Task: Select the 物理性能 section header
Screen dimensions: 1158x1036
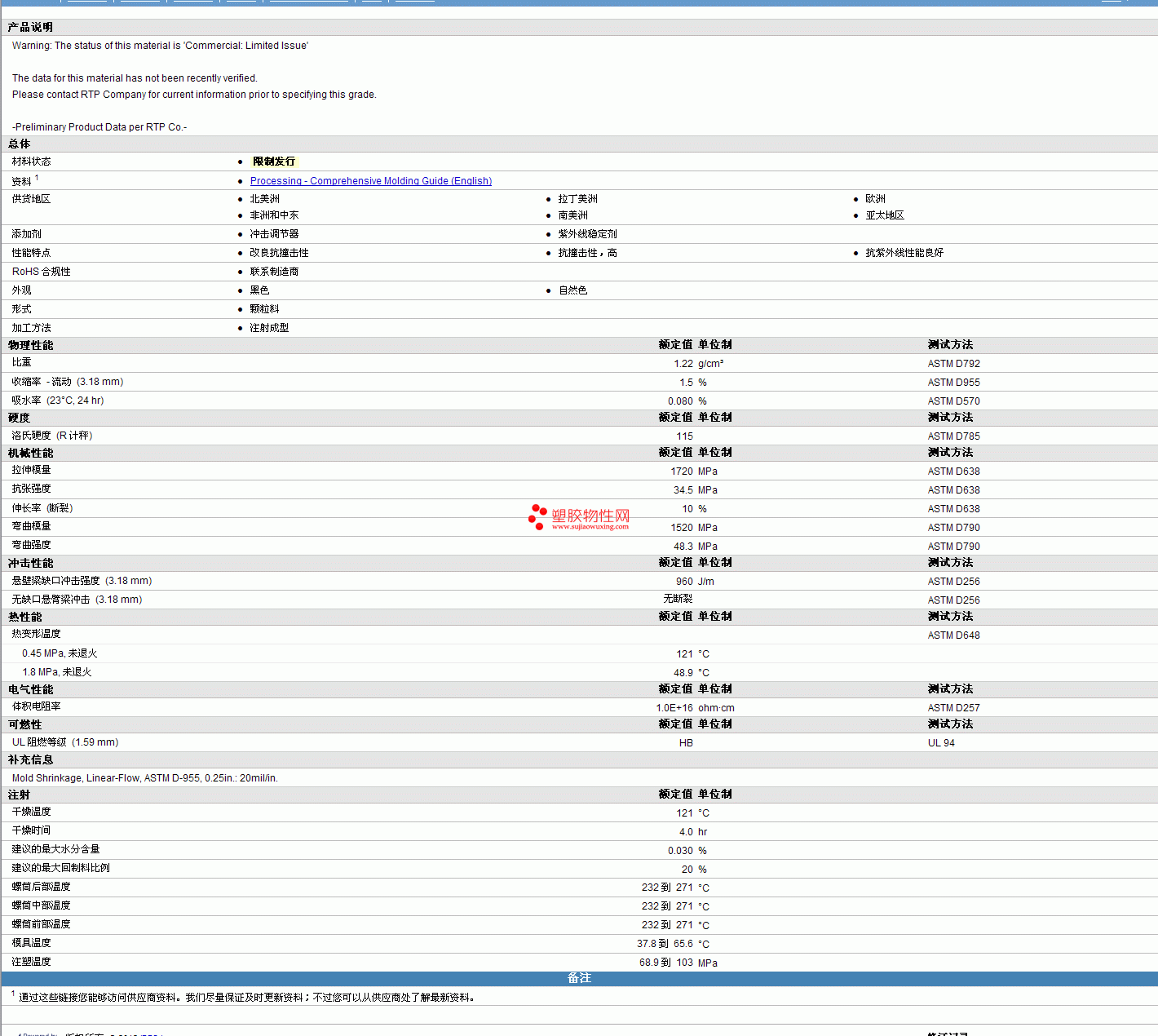Action: pyautogui.click(x=31, y=345)
